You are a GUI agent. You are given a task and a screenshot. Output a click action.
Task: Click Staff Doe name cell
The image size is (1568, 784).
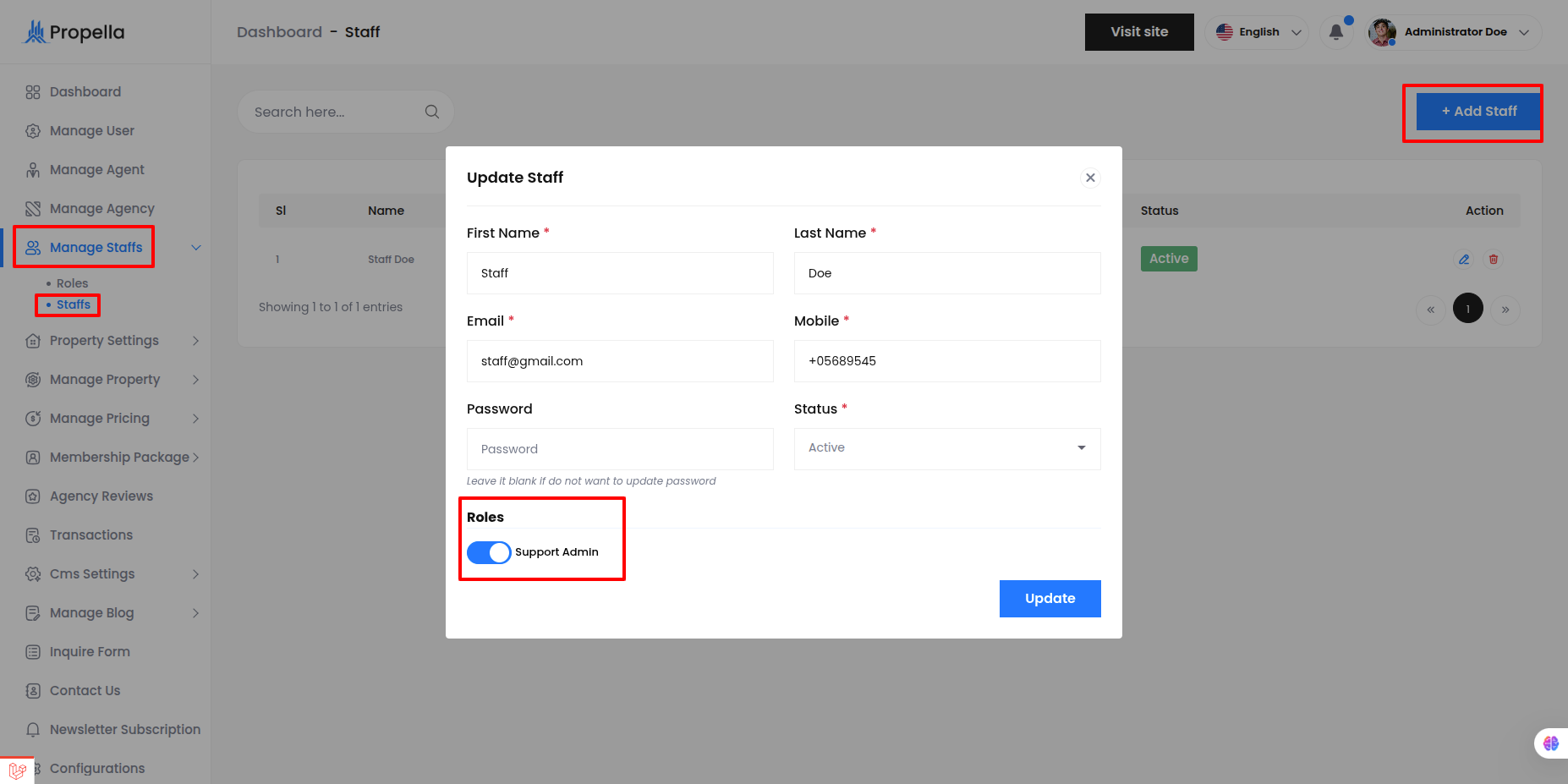(x=391, y=260)
